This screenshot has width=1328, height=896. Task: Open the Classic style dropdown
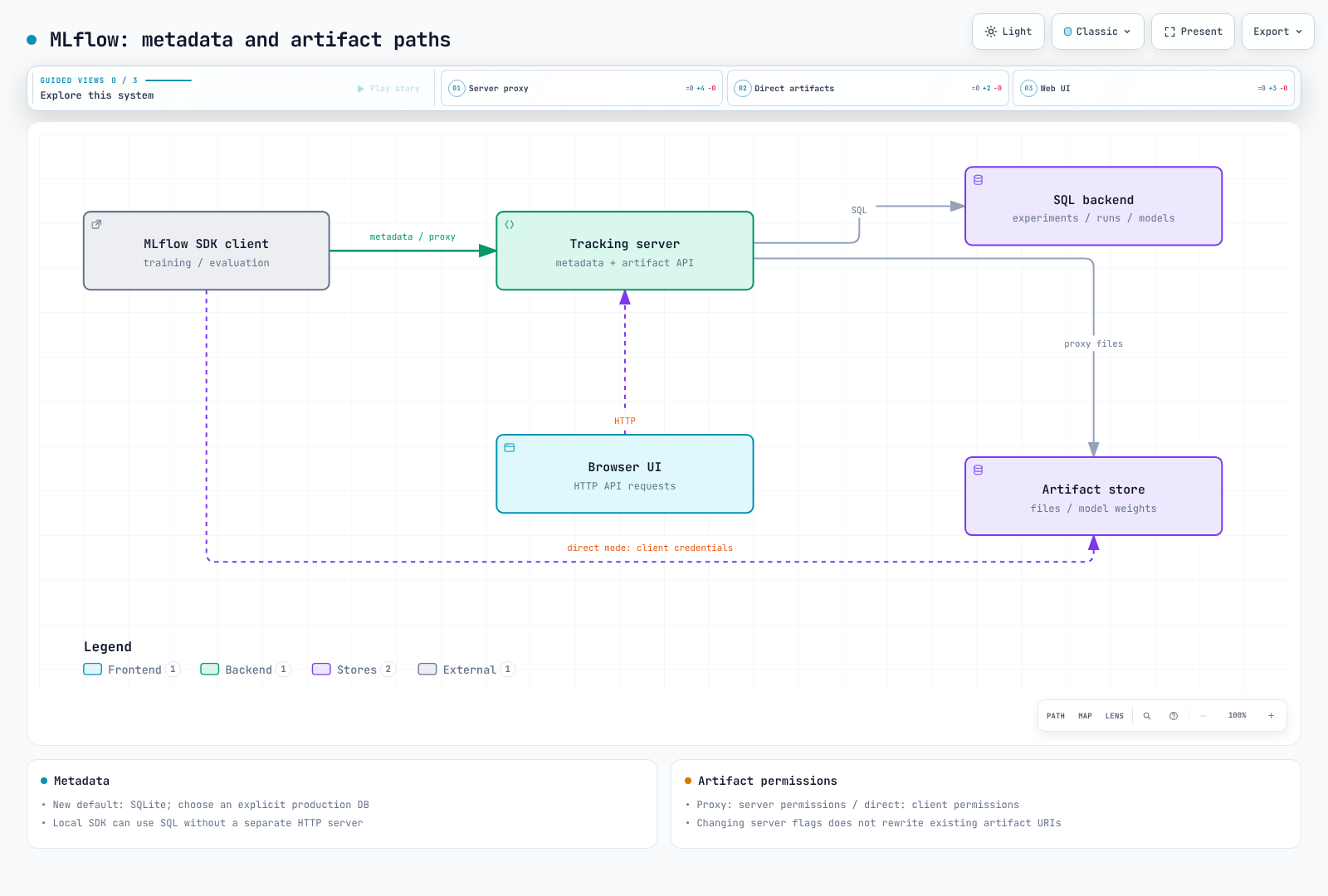pos(1097,32)
